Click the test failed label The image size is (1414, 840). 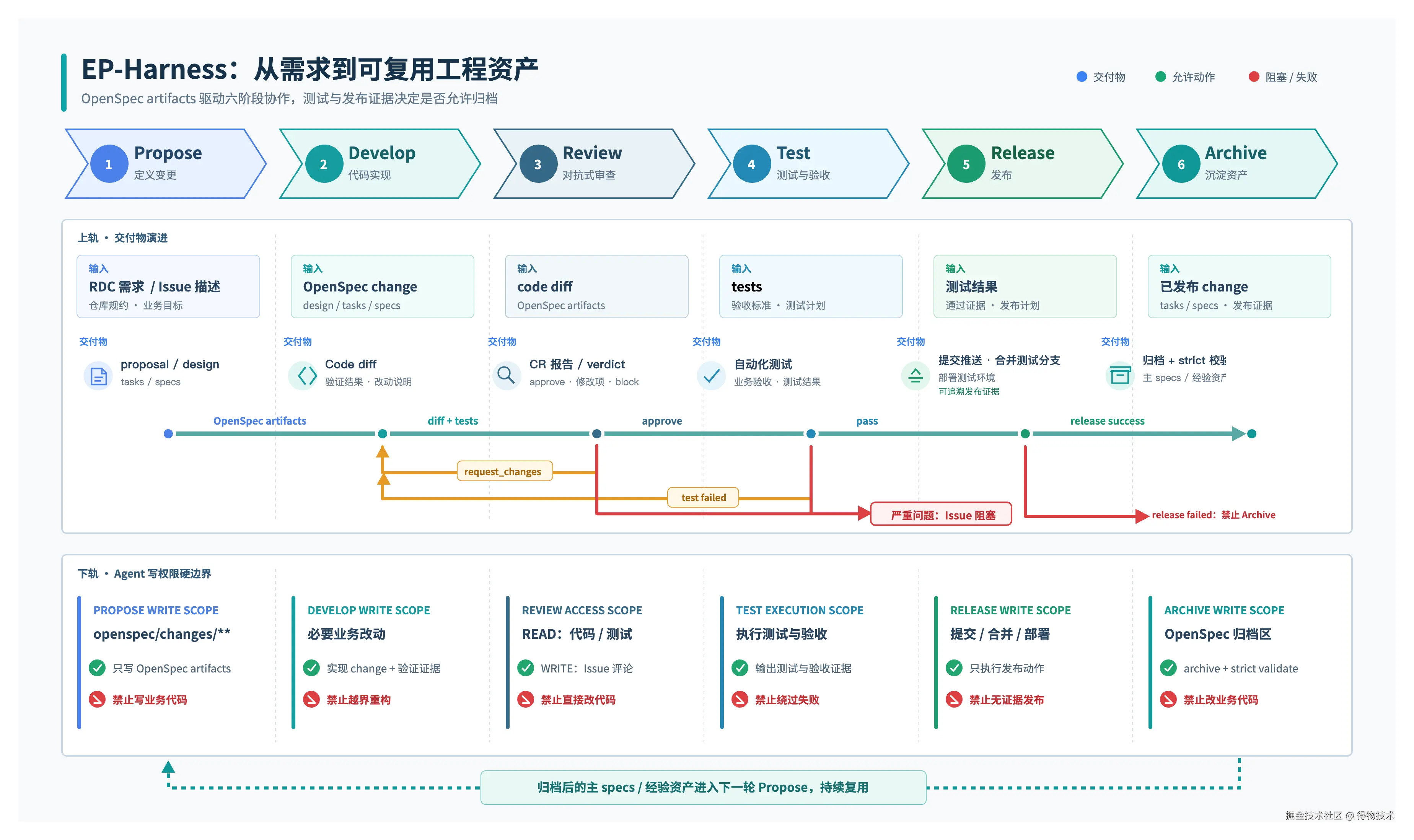[x=704, y=498]
